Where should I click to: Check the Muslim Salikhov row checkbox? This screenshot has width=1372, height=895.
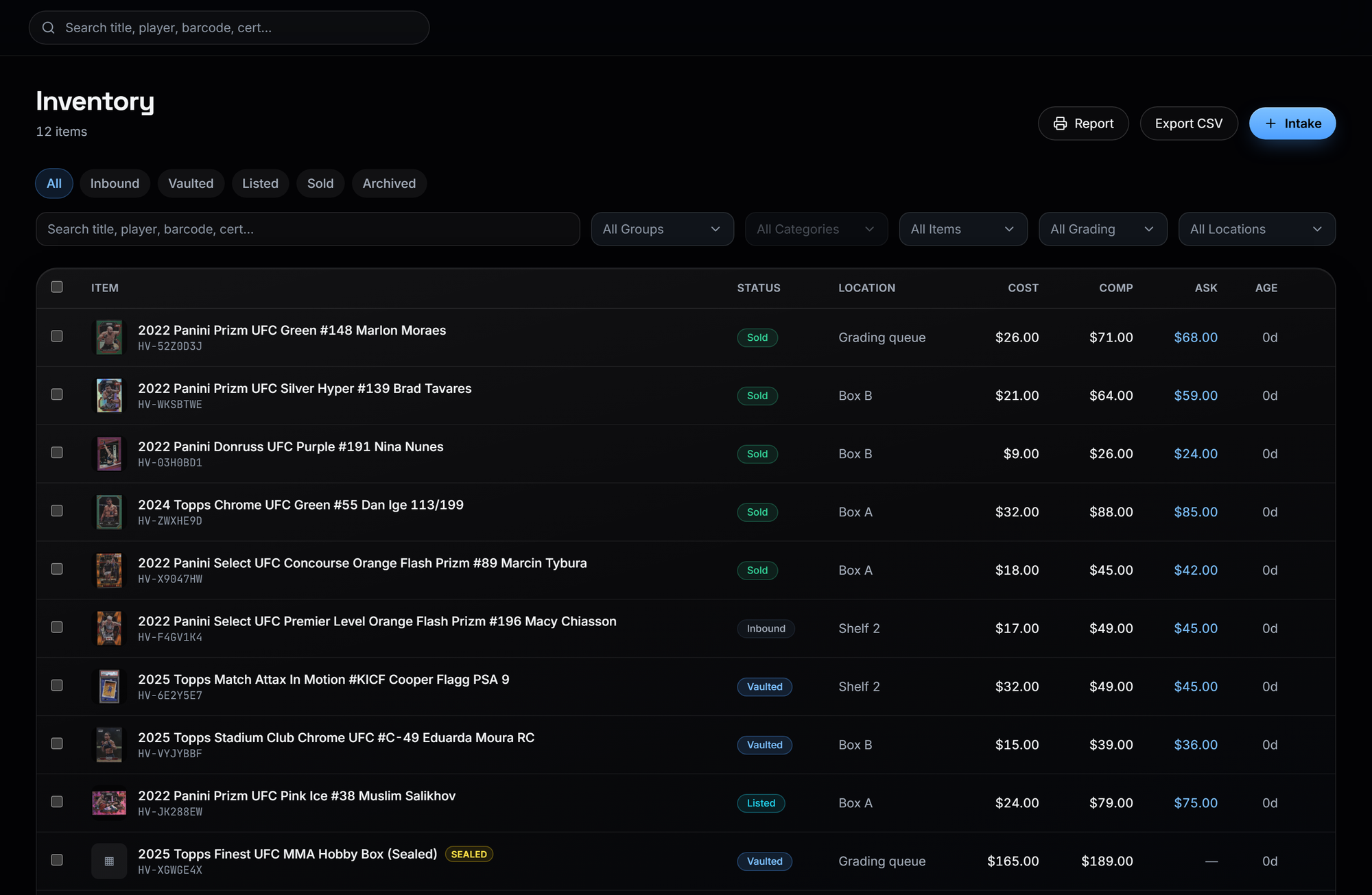pyautogui.click(x=57, y=802)
